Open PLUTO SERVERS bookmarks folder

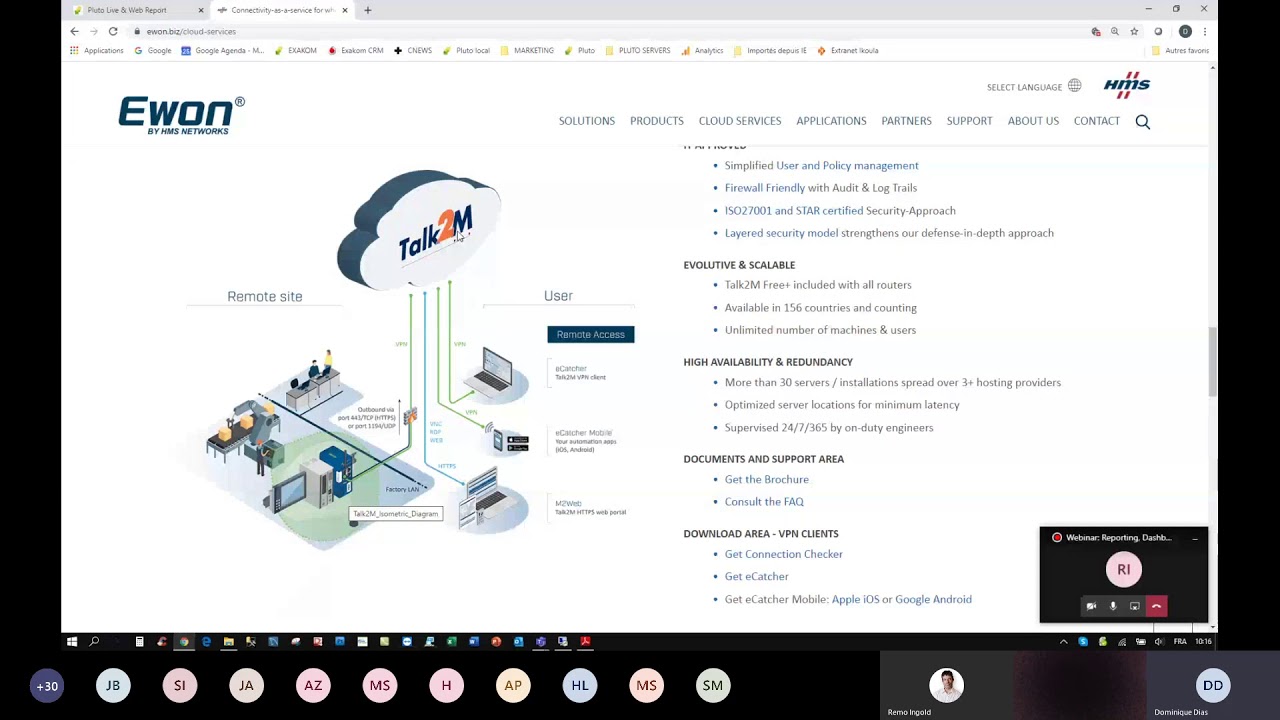click(x=638, y=50)
